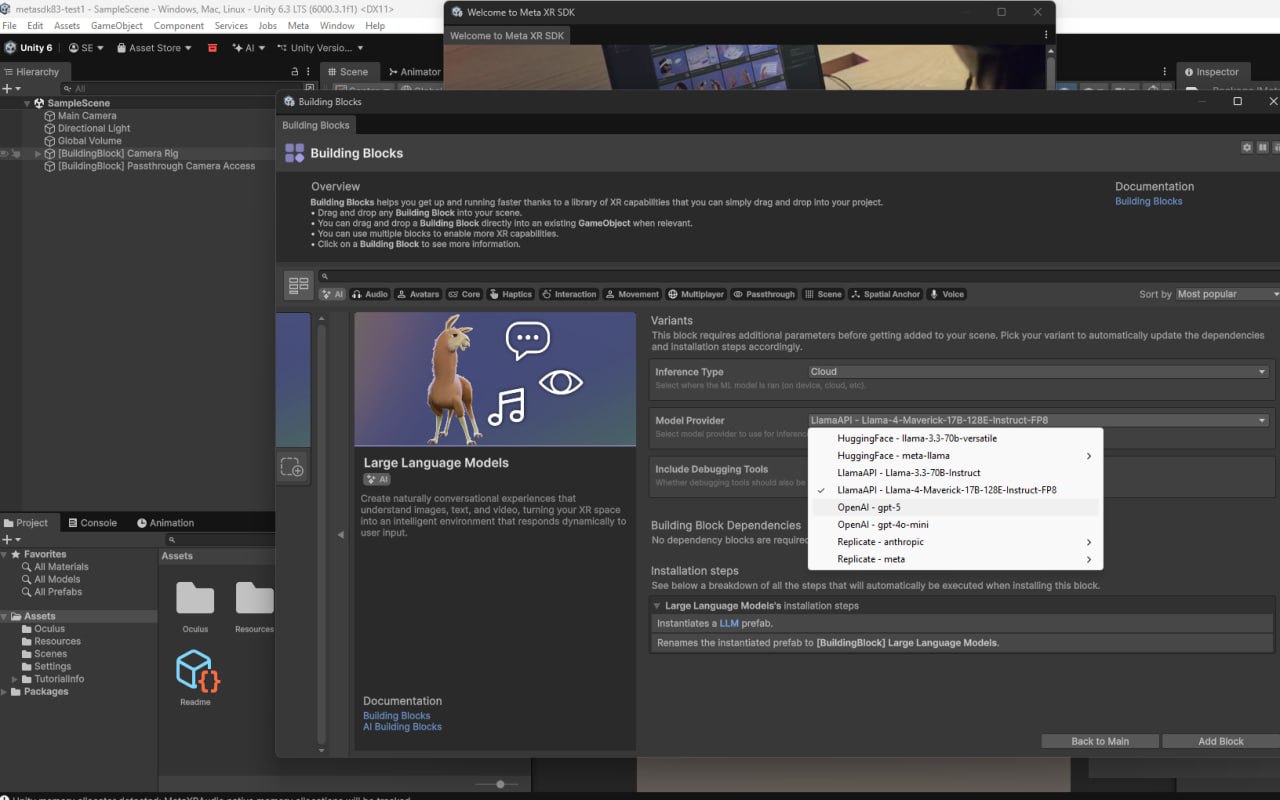Click the Hierarchy create plus button
Viewport: 1280px width, 800px height.
coord(8,89)
